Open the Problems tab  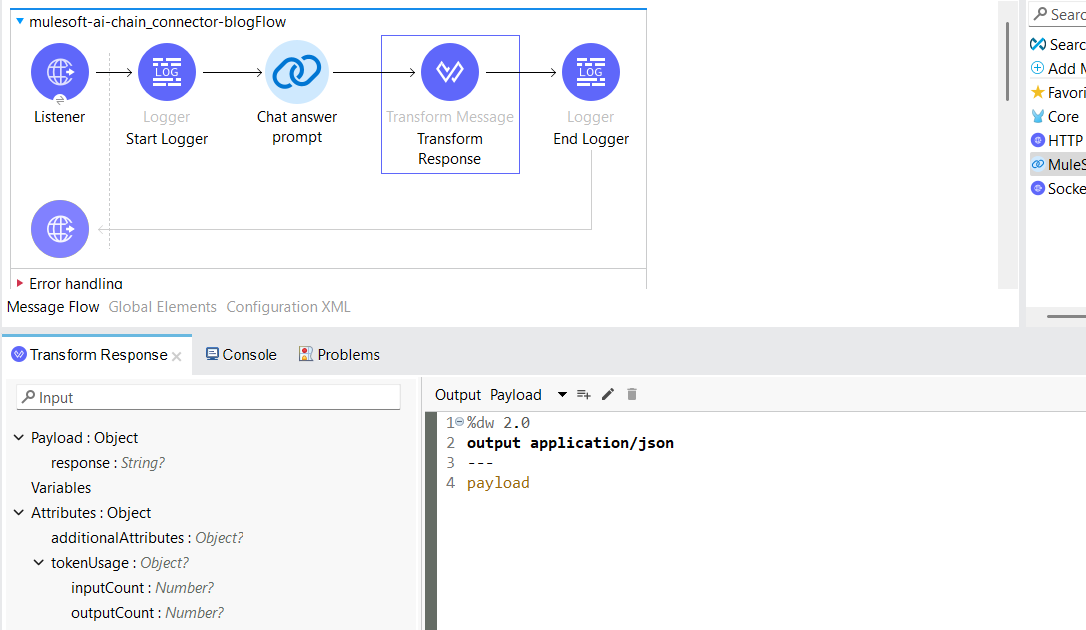pyautogui.click(x=339, y=355)
